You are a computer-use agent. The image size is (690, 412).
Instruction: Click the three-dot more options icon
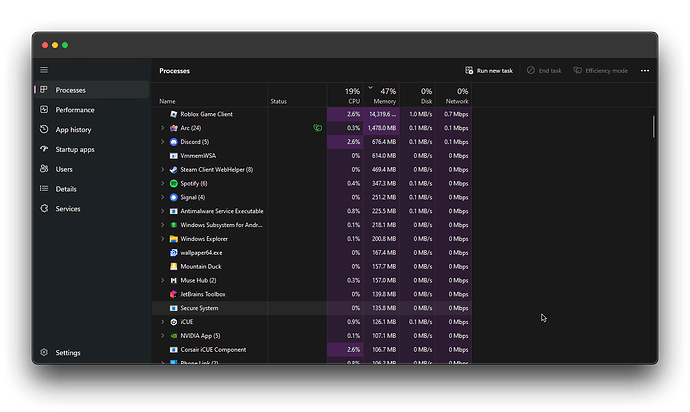pos(645,71)
